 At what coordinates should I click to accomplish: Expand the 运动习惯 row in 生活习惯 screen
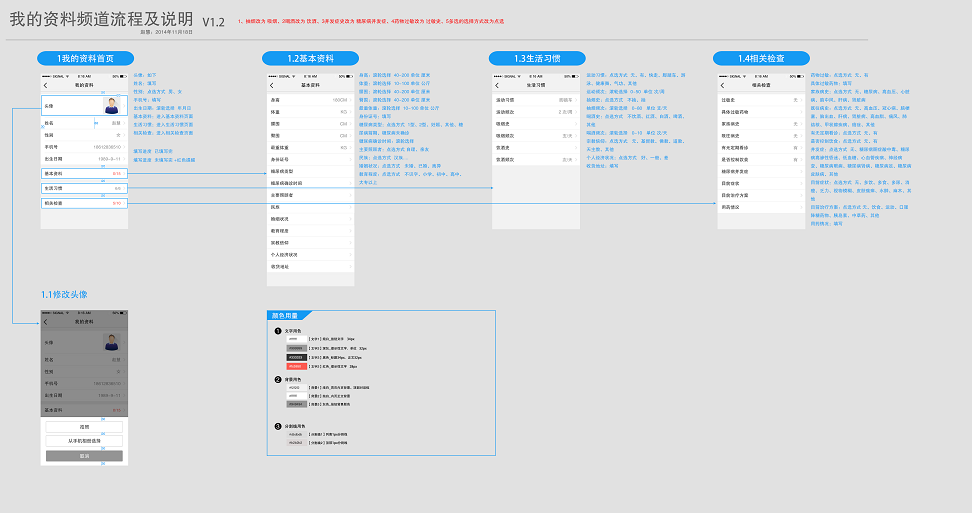pos(536,100)
